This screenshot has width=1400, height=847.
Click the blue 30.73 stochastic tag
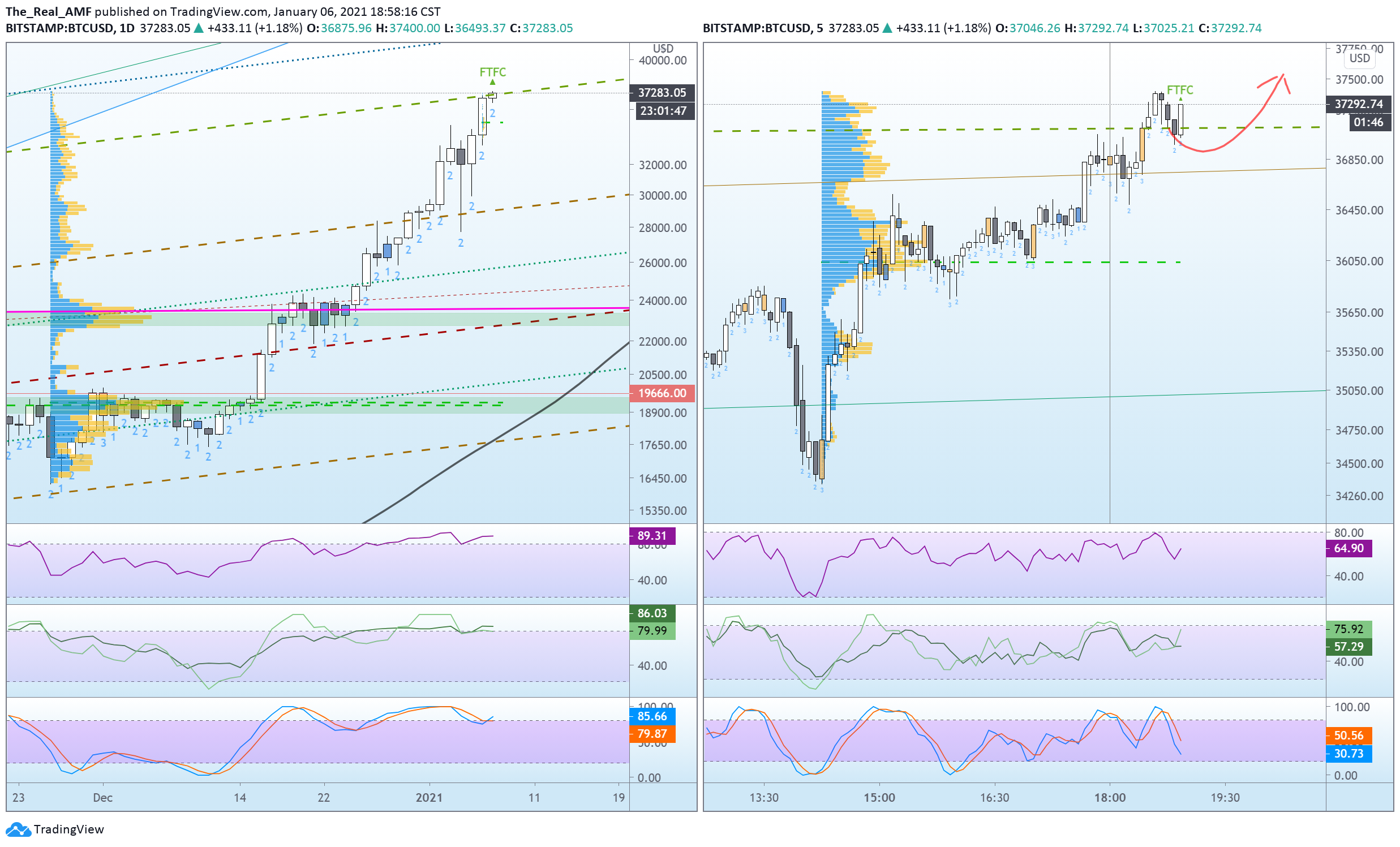click(x=1349, y=754)
